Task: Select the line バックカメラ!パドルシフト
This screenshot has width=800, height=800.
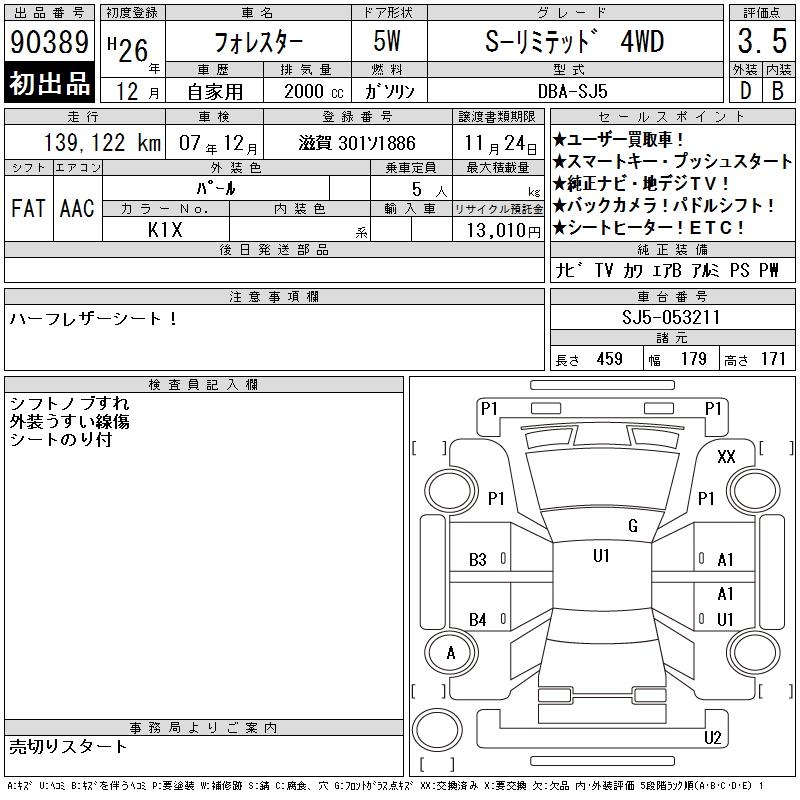Action: (664, 205)
